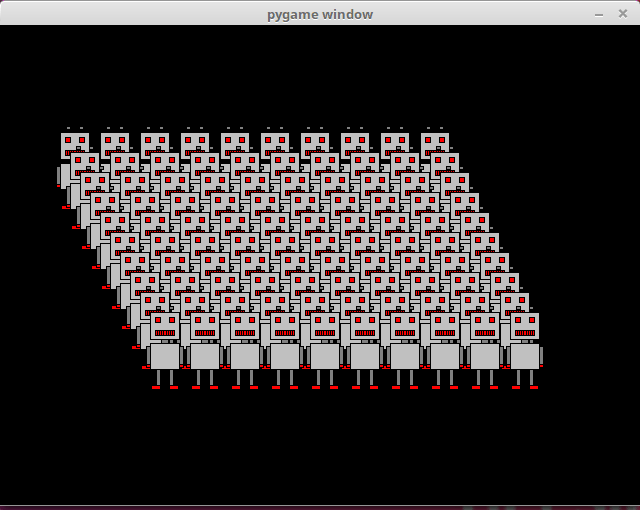
Task: Click the fifth robot head in the back row
Action: pyautogui.click(x=235, y=142)
